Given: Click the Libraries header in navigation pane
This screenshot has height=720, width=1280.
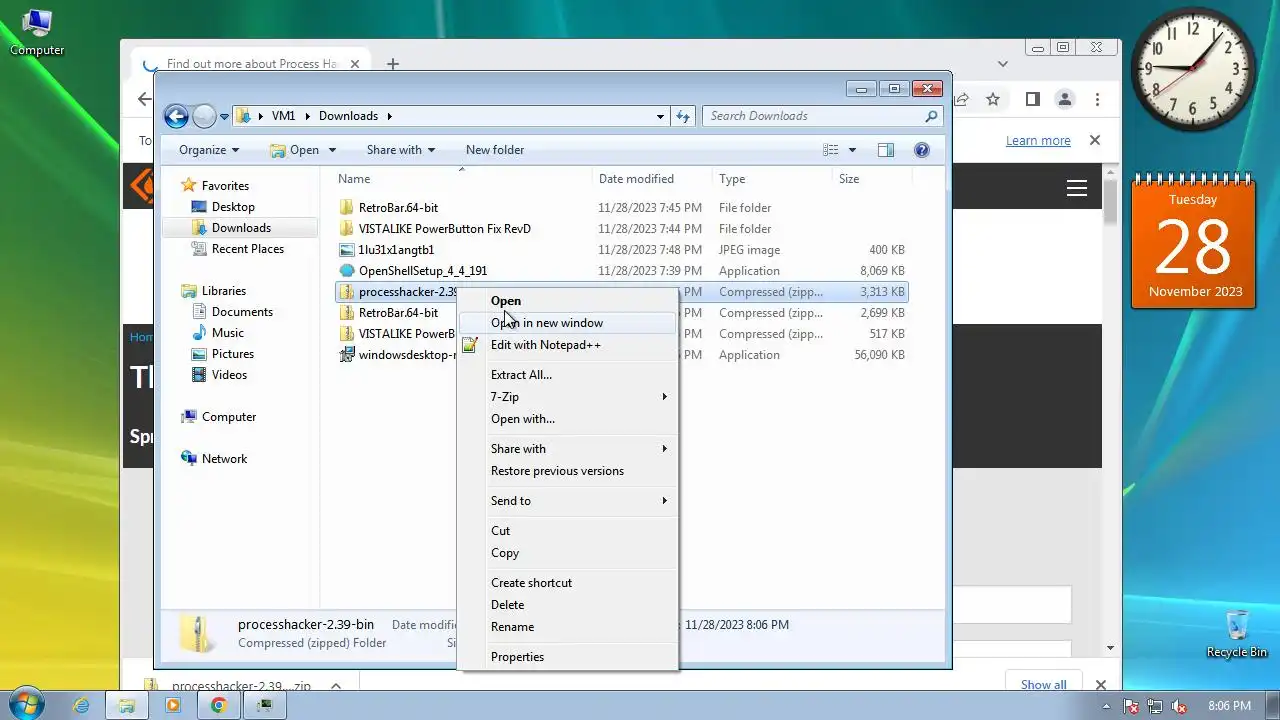Looking at the screenshot, I should (223, 291).
